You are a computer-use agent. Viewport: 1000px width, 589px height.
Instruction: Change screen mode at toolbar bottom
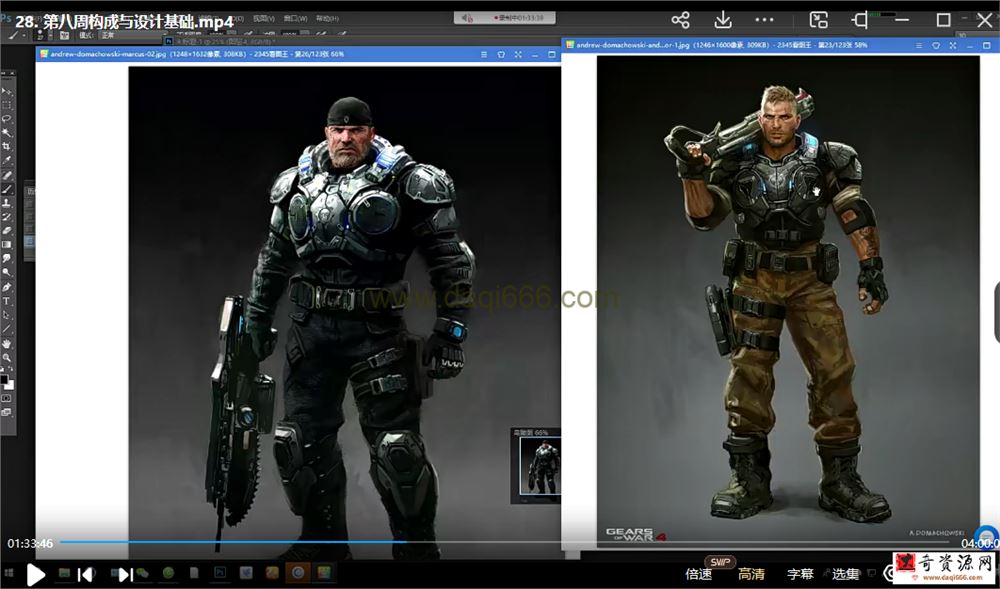[7, 412]
